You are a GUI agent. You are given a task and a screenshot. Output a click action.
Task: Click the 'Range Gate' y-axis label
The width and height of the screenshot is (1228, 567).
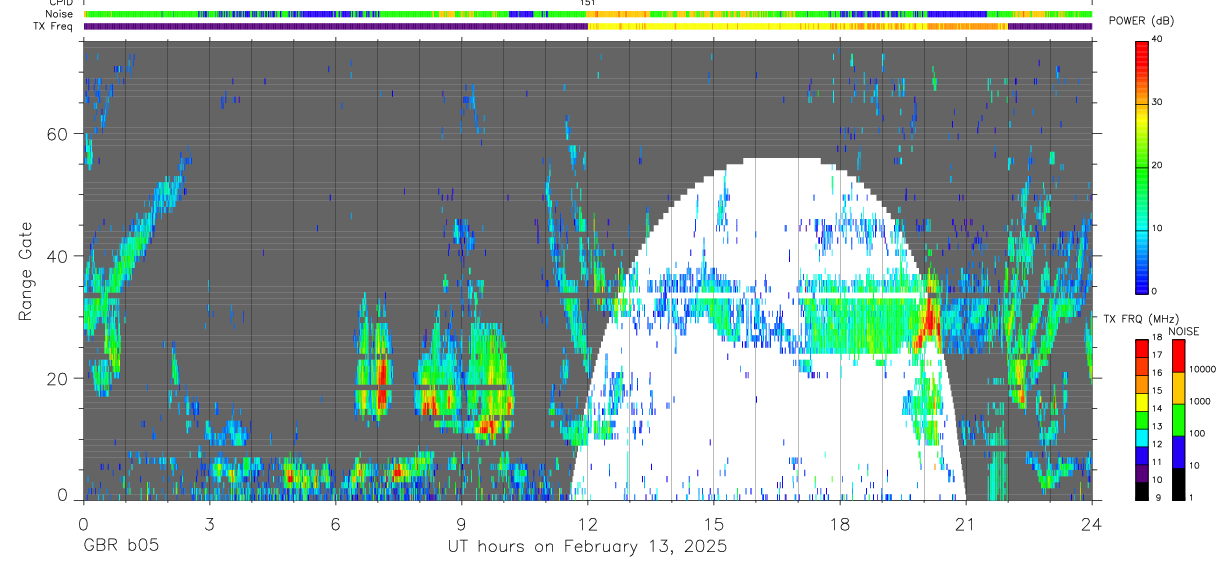pyautogui.click(x=27, y=272)
